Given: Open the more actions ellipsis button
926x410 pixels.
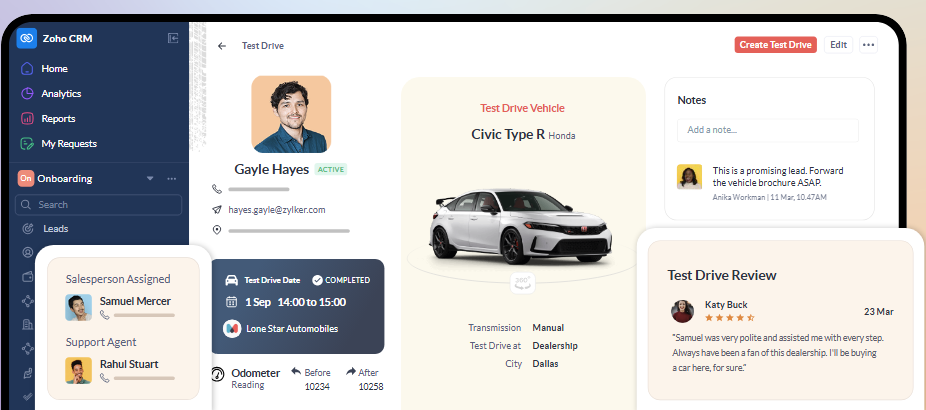Looking at the screenshot, I should coord(868,45).
